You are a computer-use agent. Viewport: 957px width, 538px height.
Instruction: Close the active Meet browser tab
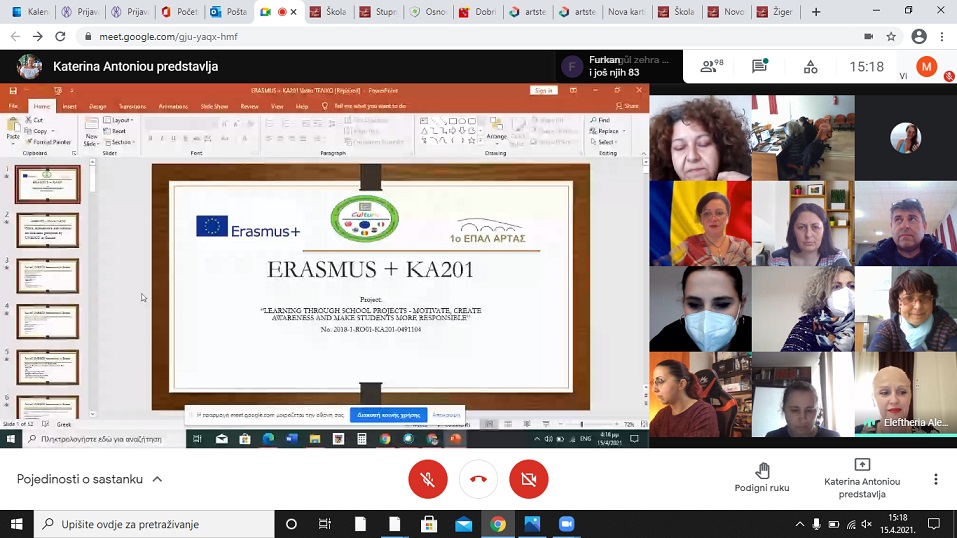[x=294, y=12]
